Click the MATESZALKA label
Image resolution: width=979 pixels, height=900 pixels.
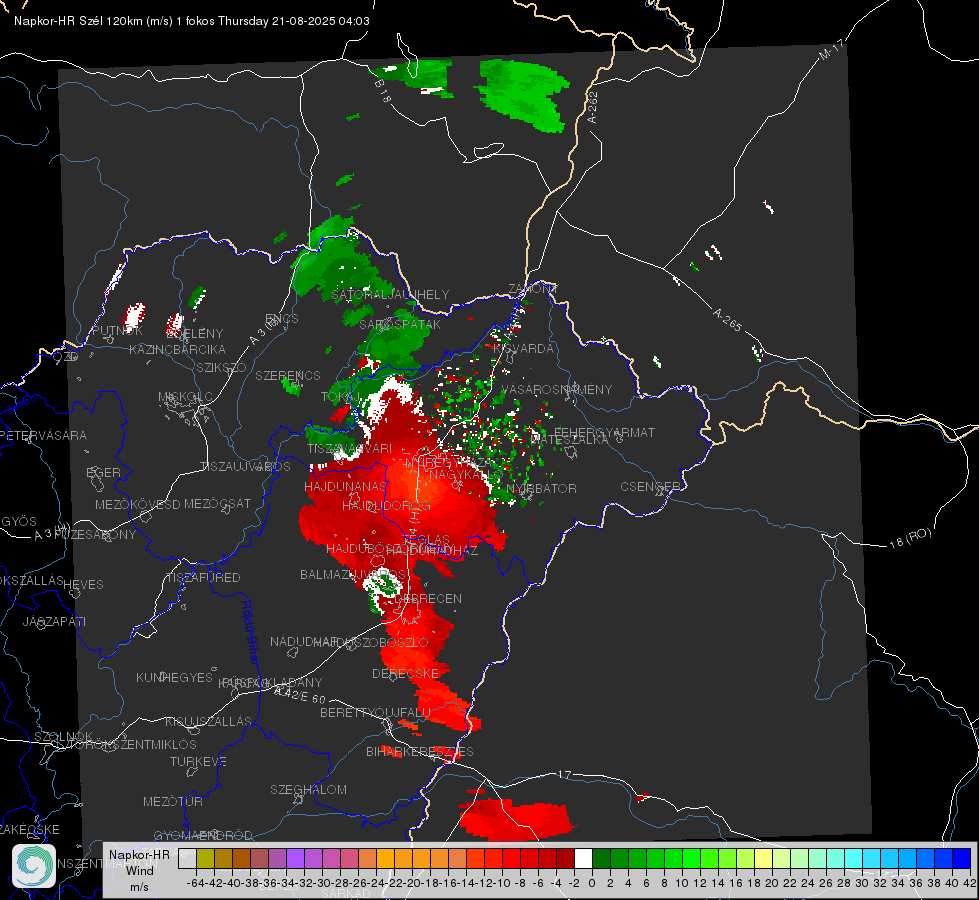tap(569, 439)
